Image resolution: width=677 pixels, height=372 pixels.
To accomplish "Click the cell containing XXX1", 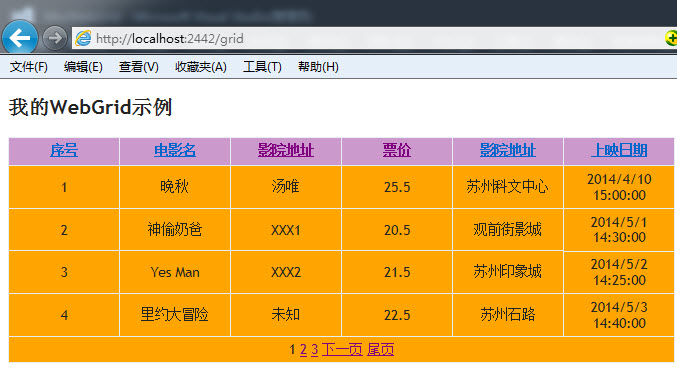I will pos(286,230).
